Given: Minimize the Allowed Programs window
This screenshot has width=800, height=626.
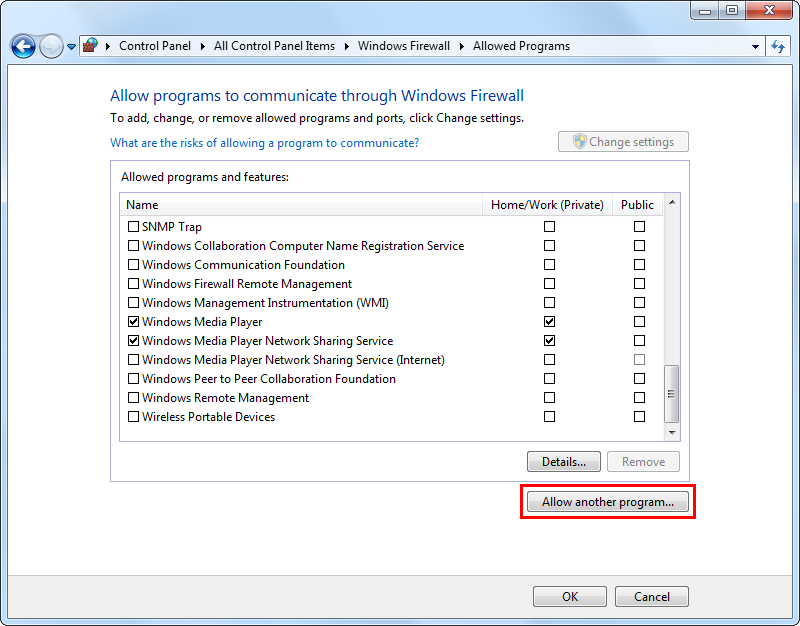Looking at the screenshot, I should 705,10.
